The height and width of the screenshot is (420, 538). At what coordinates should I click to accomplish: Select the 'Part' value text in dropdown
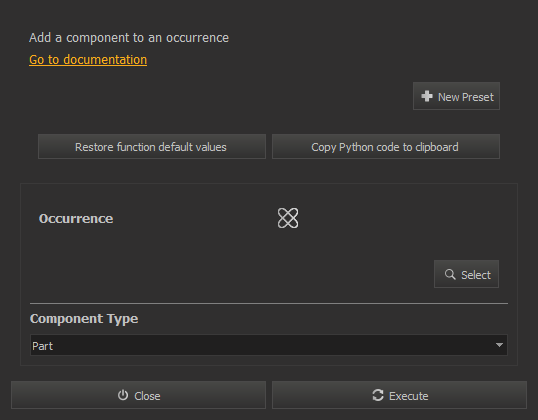(x=43, y=346)
